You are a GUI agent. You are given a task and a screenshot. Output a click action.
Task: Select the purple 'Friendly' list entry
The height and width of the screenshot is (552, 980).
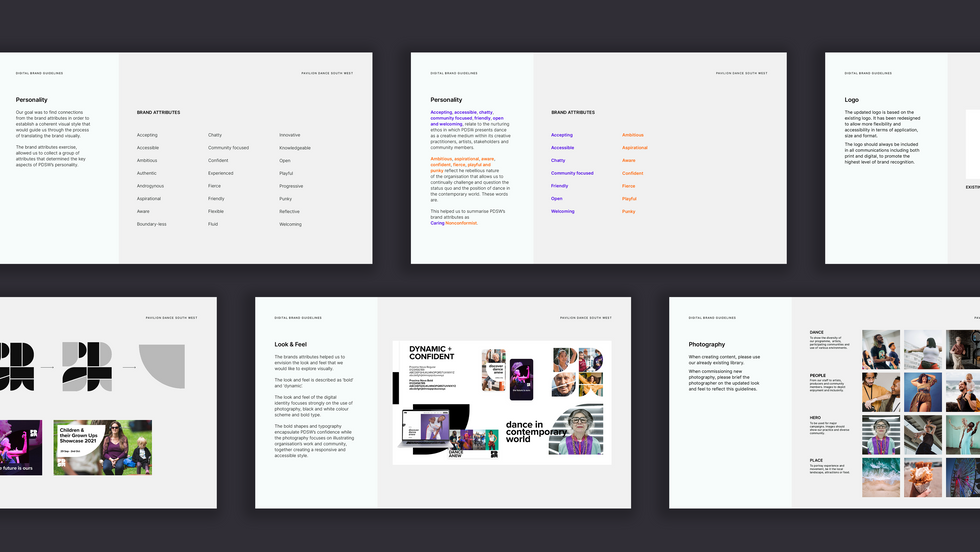(559, 186)
